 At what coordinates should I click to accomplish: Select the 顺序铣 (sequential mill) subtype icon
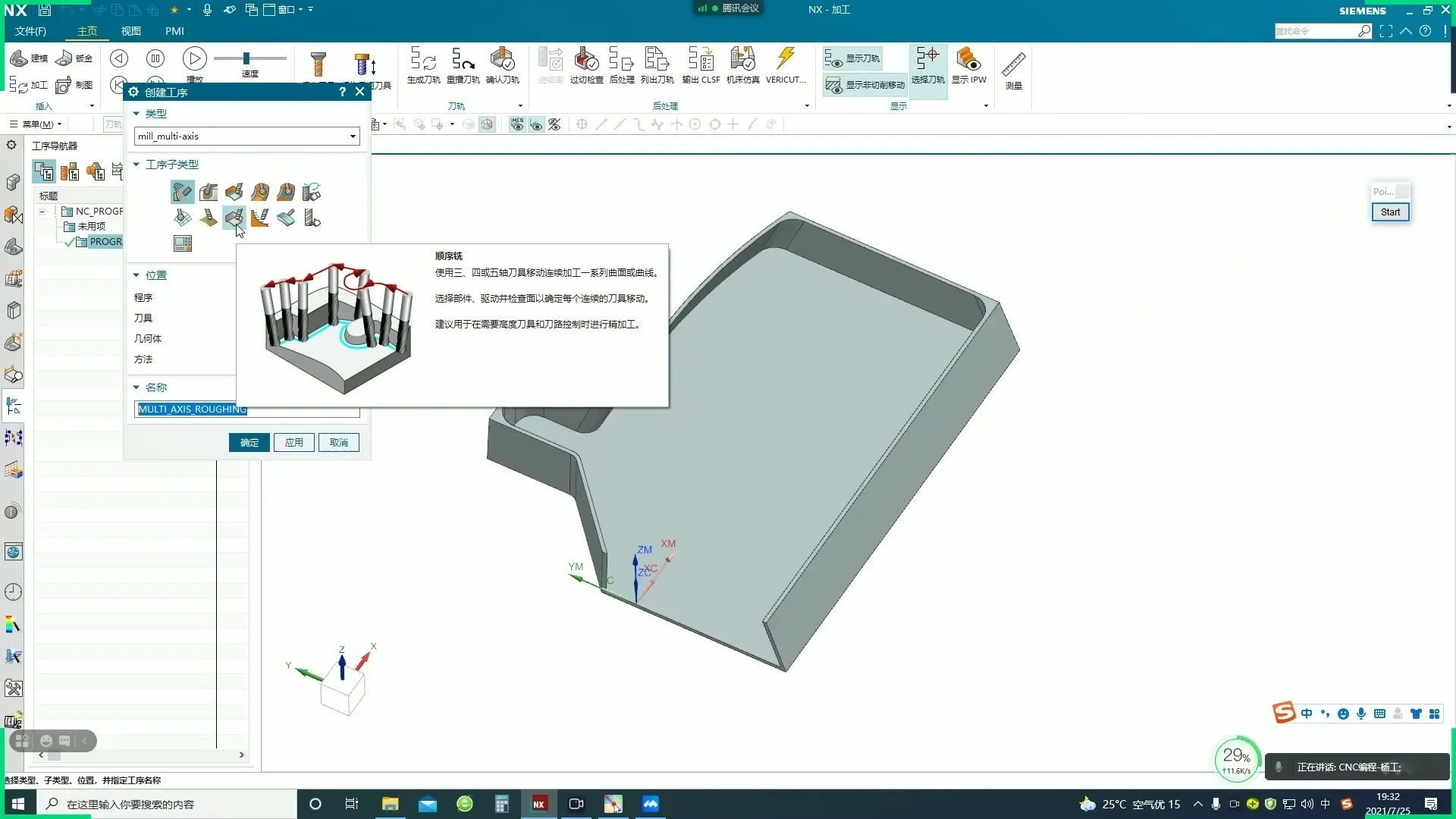[234, 218]
